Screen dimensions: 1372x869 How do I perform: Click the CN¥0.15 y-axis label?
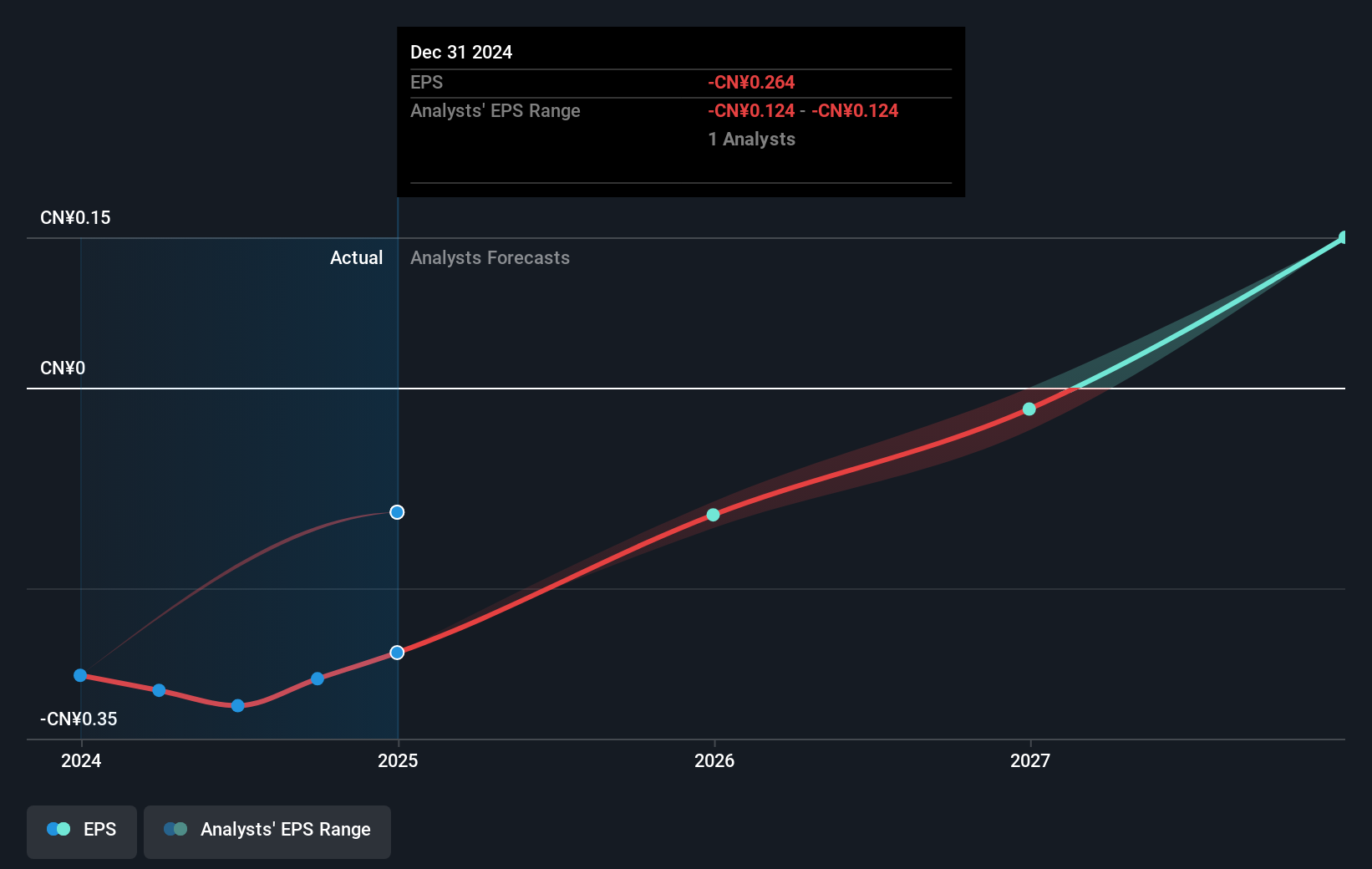75,217
